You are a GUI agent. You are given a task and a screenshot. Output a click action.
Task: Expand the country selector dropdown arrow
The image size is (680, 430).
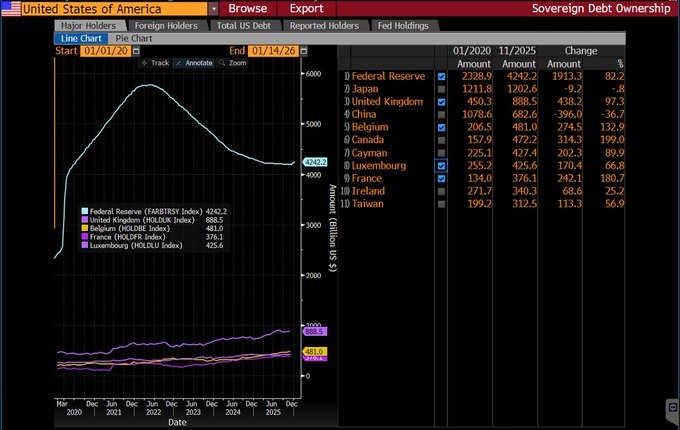(x=213, y=8)
